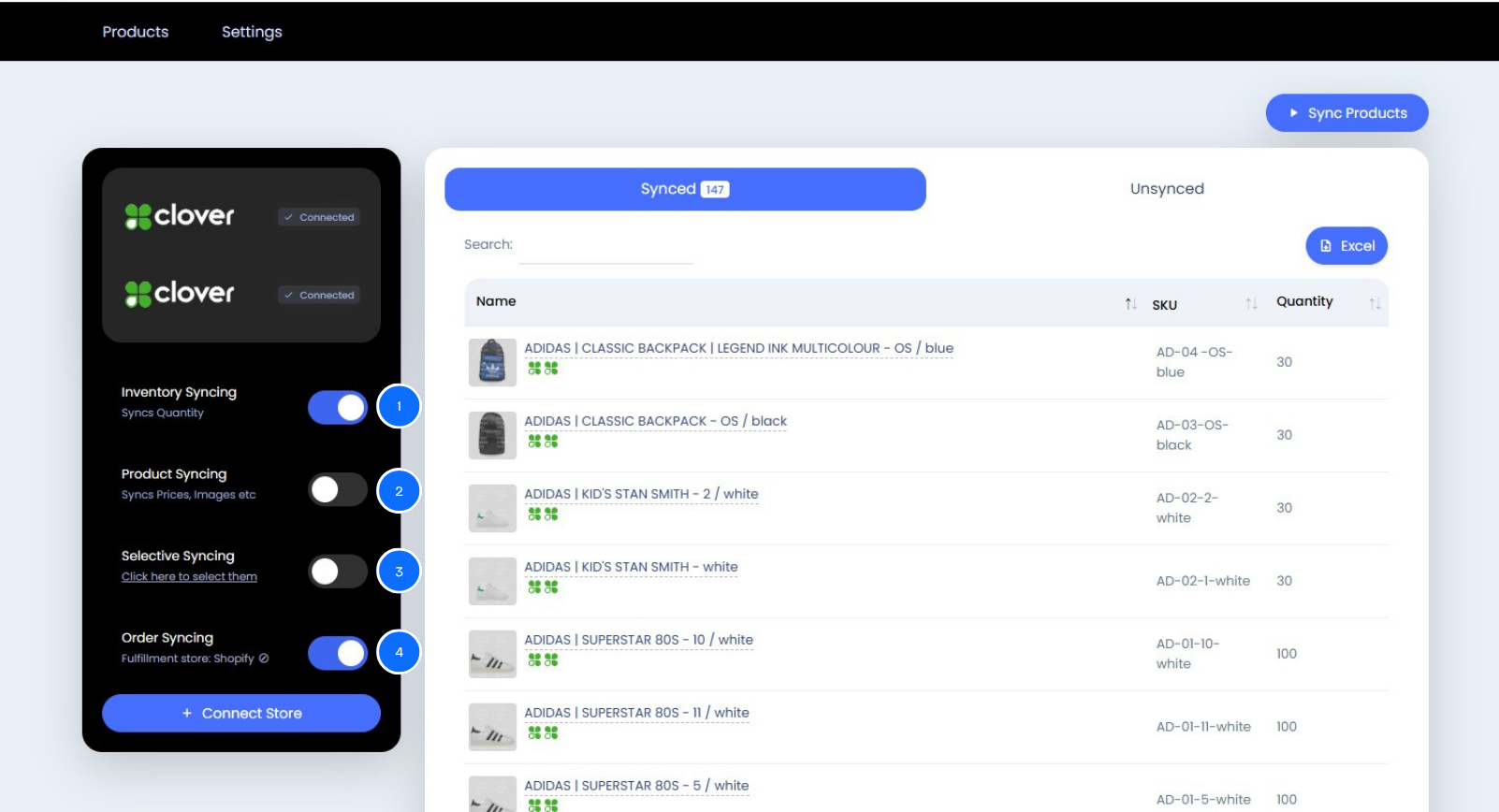
Task: Enable the Product Syncing toggle
Action: [x=338, y=489]
